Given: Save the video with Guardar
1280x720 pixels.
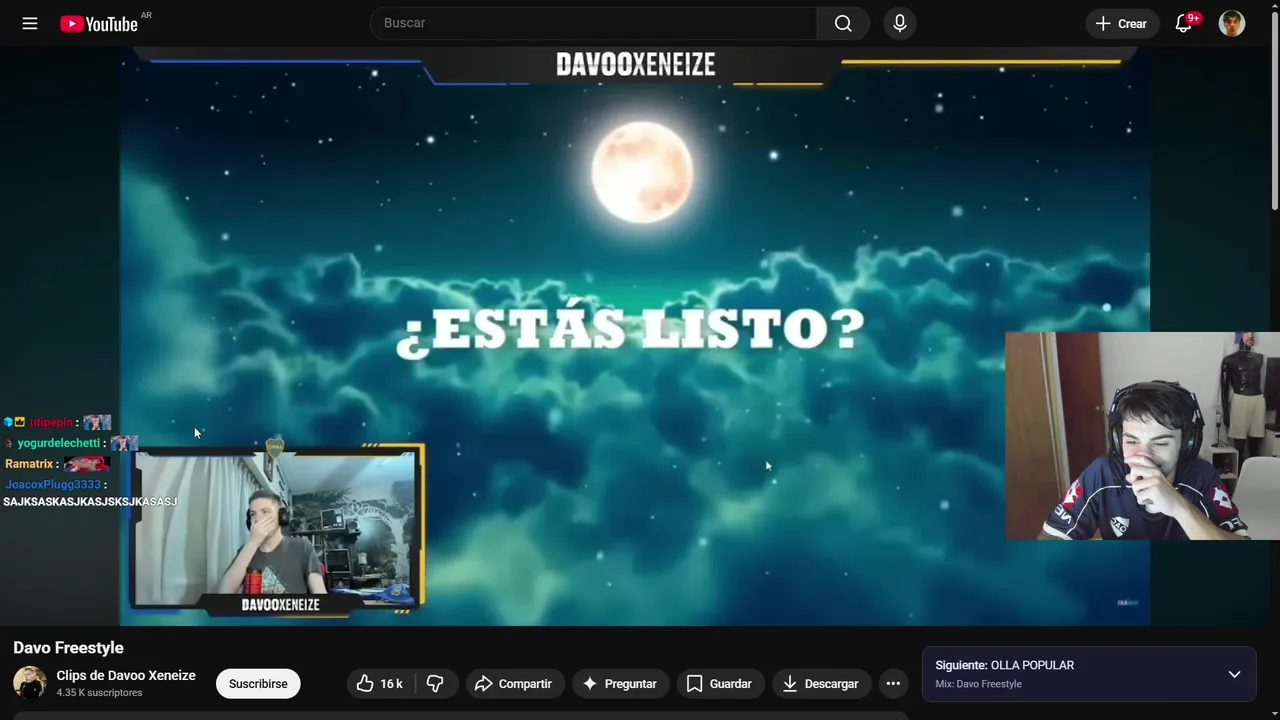Looking at the screenshot, I should click(x=720, y=684).
